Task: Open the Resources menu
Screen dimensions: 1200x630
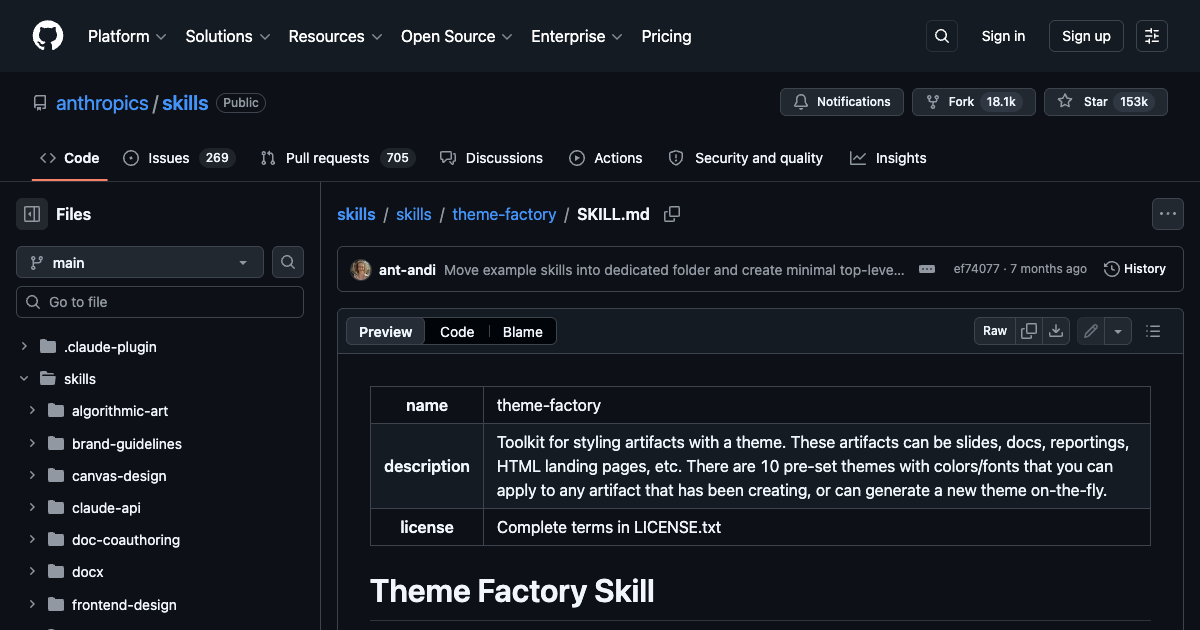Action: click(335, 36)
